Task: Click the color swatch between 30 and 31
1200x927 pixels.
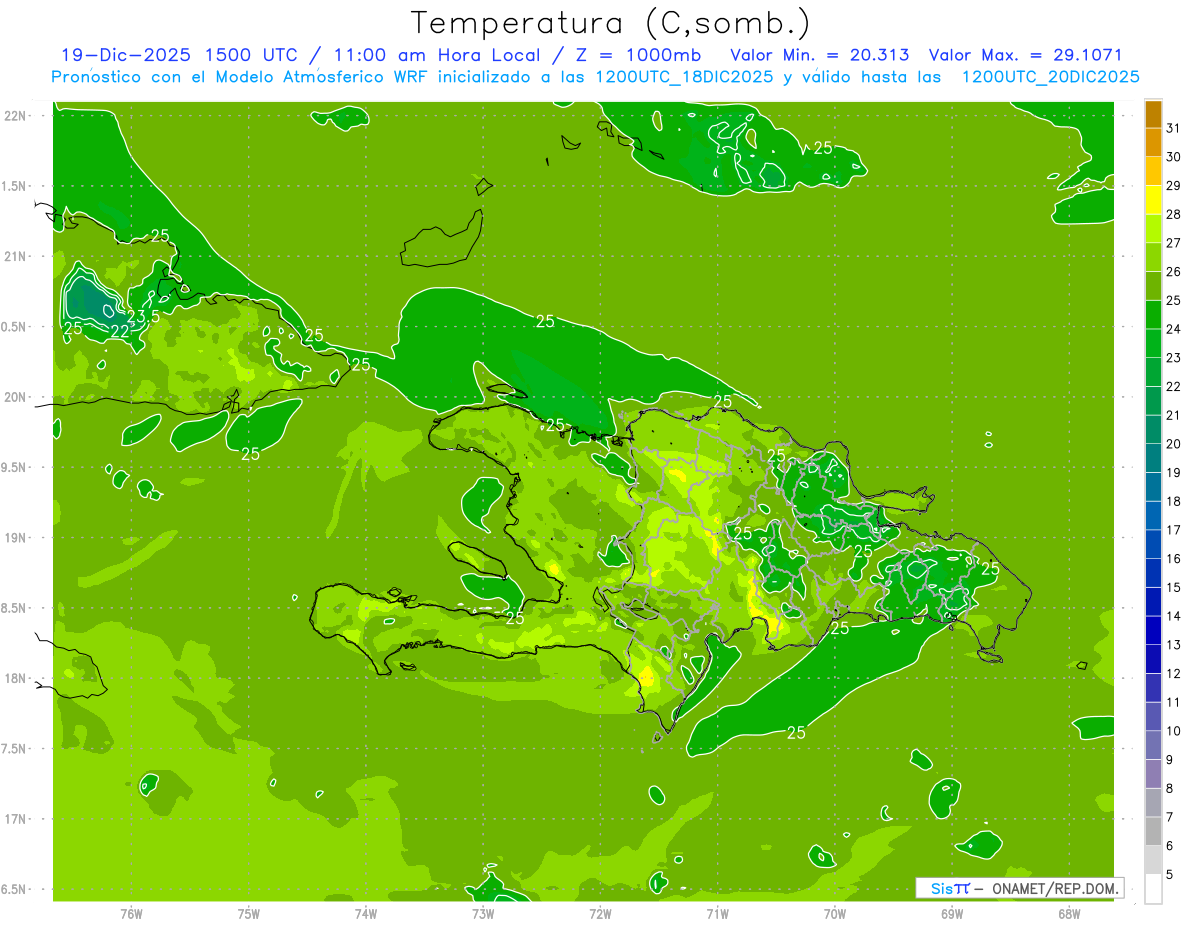Action: pos(1153,142)
